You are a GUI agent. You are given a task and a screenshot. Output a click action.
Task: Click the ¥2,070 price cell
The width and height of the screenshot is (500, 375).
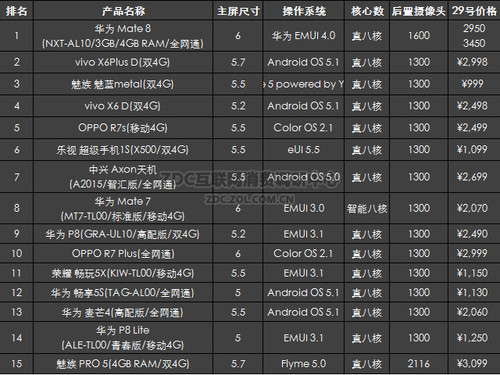[473, 208]
